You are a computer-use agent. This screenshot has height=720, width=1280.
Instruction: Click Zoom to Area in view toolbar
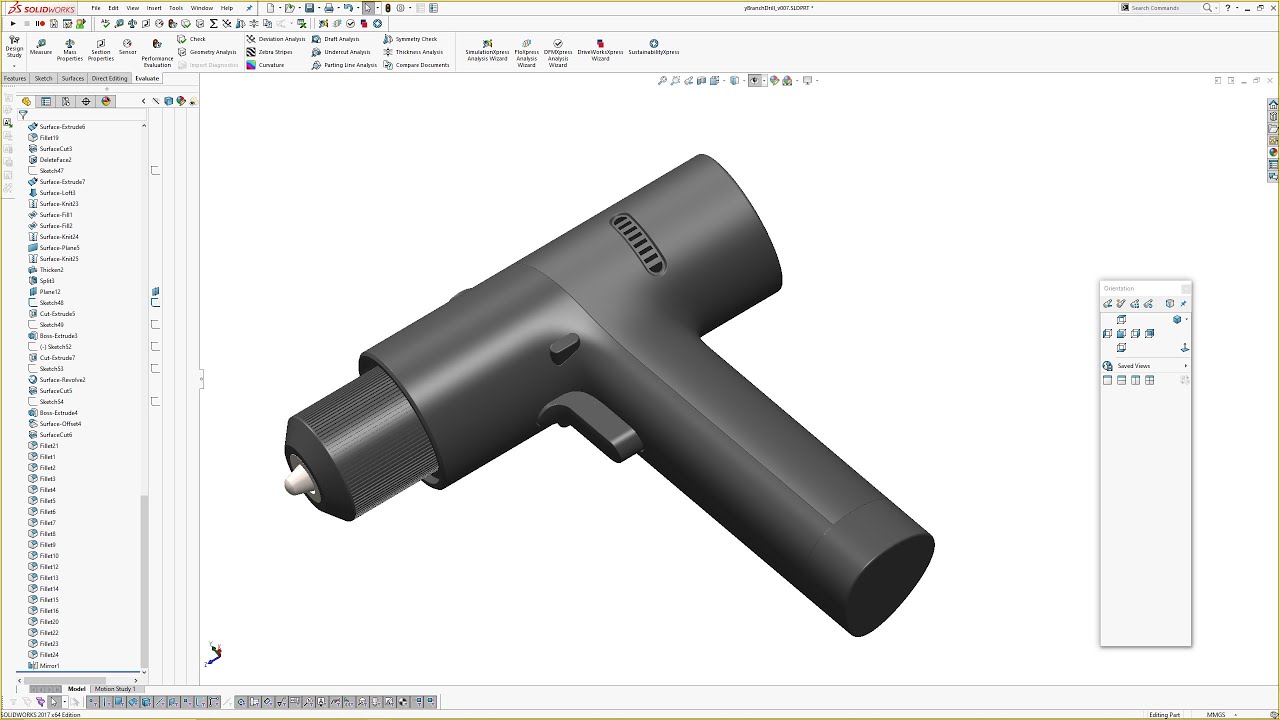(676, 80)
